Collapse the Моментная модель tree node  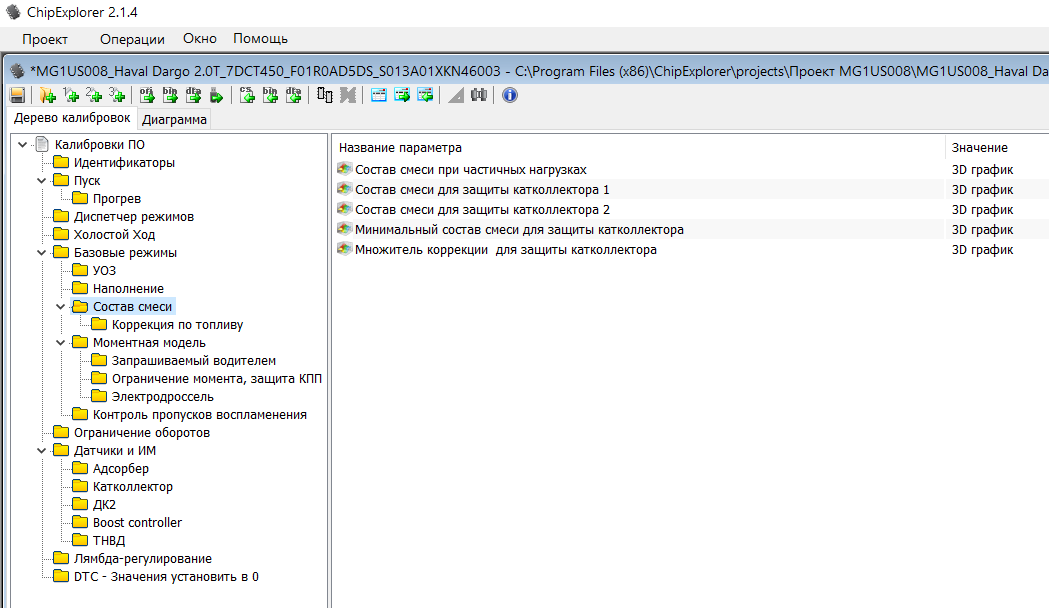(x=60, y=343)
